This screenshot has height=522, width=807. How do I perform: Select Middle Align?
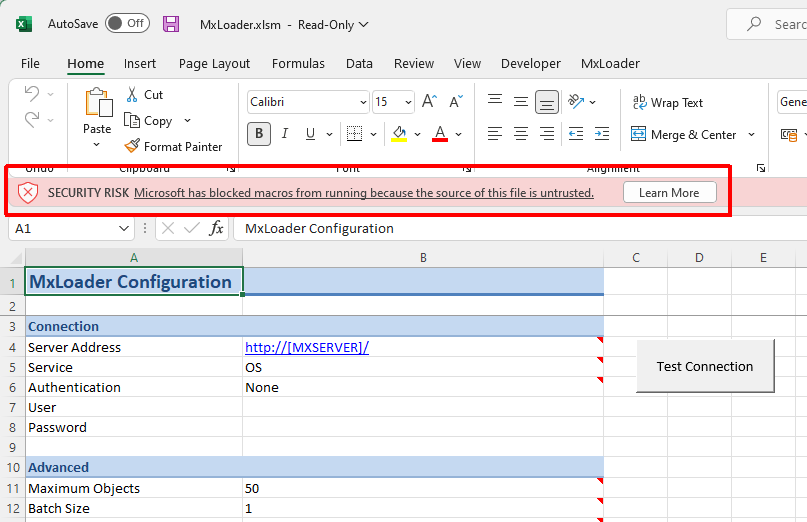(x=520, y=101)
